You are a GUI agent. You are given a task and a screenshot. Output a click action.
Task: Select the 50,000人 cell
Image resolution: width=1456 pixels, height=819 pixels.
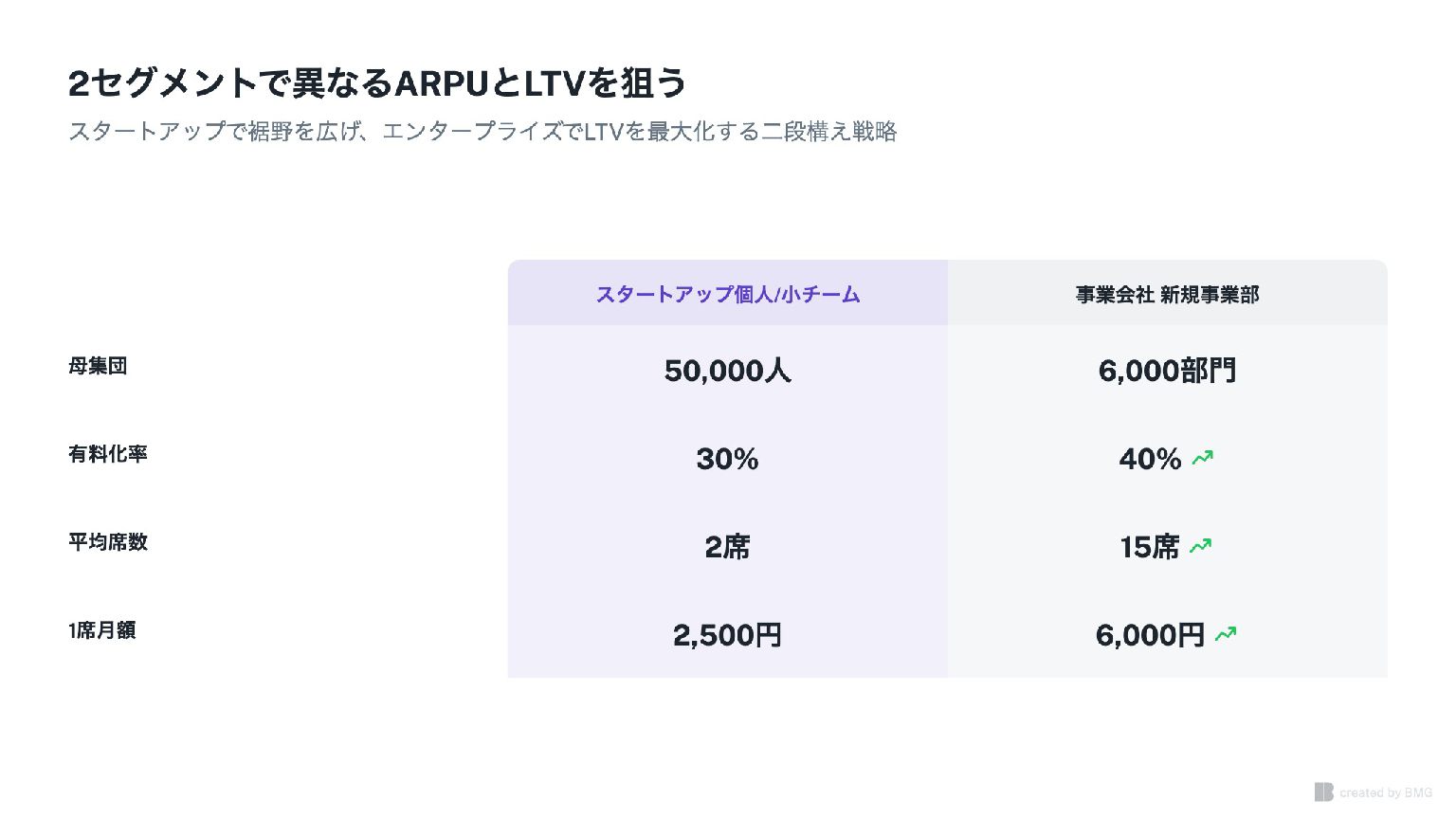(727, 371)
